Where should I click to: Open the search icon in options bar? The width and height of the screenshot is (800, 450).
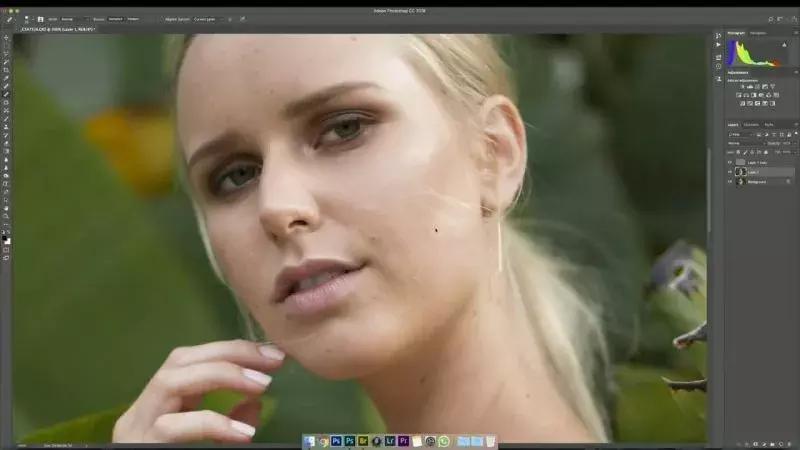771,19
